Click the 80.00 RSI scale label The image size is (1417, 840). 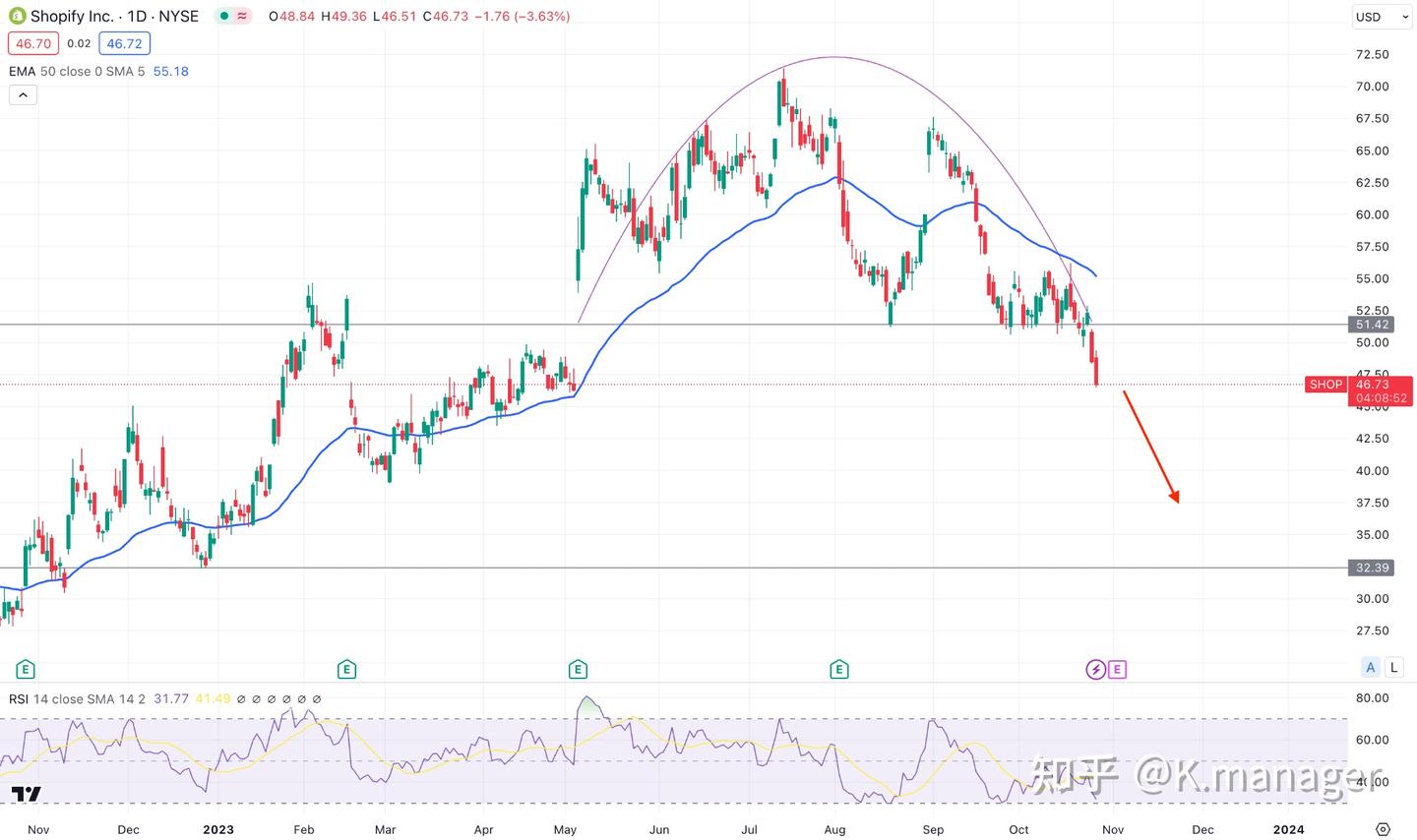pos(1372,698)
